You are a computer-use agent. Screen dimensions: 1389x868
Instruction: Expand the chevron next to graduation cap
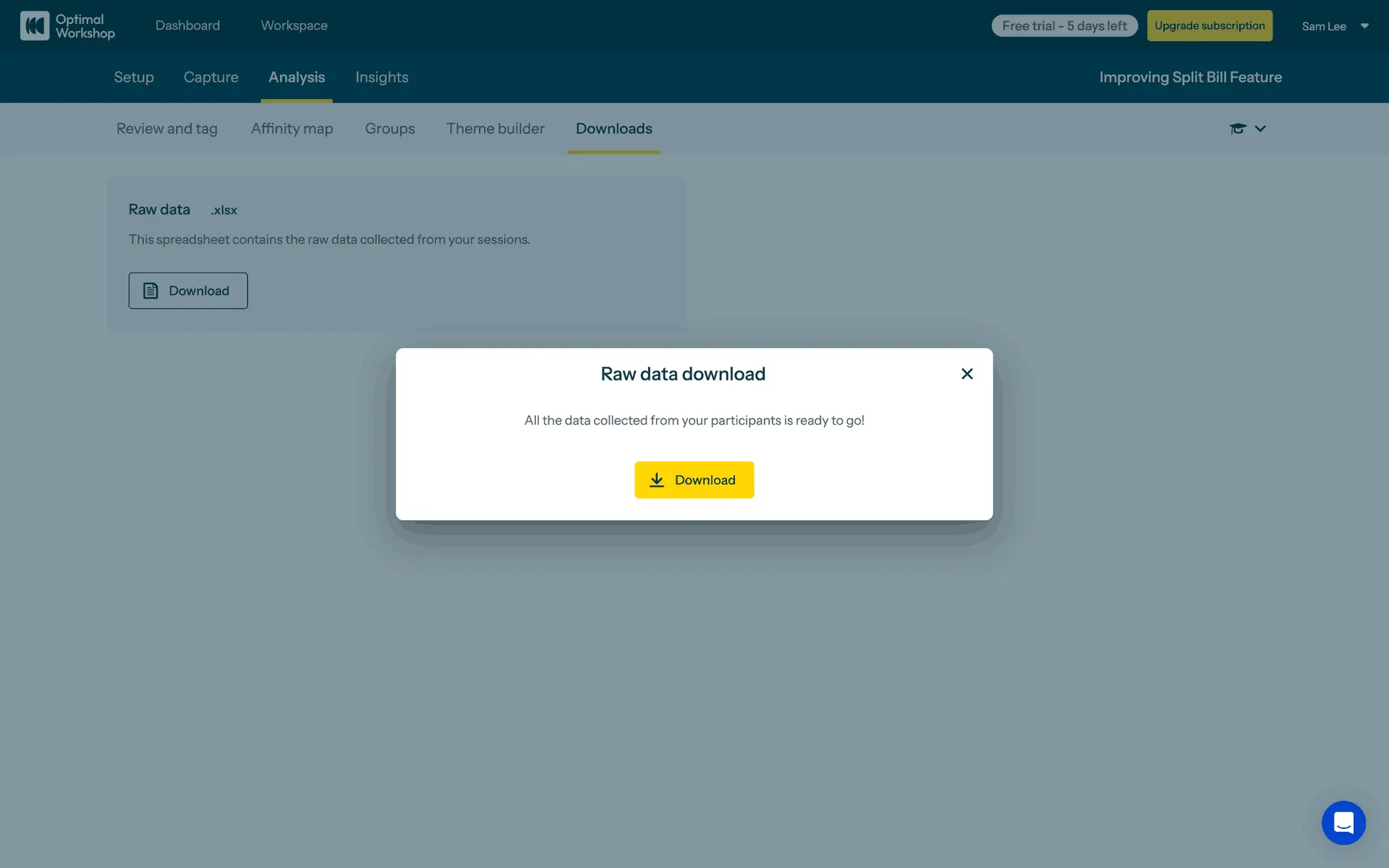pos(1260,129)
